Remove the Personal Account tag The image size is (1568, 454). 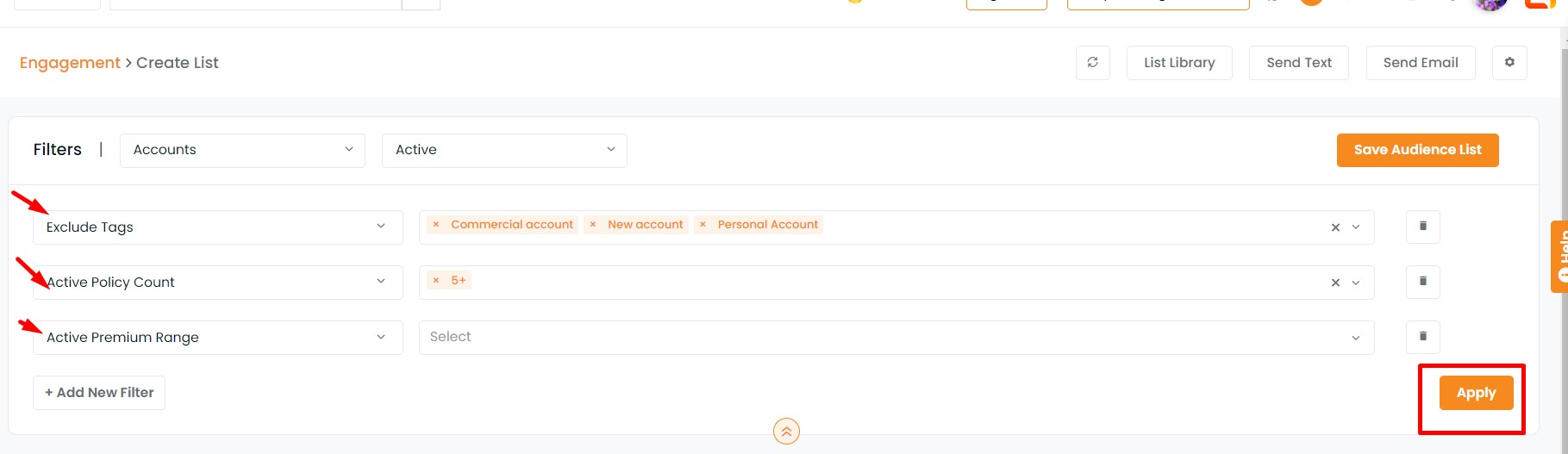coord(703,225)
